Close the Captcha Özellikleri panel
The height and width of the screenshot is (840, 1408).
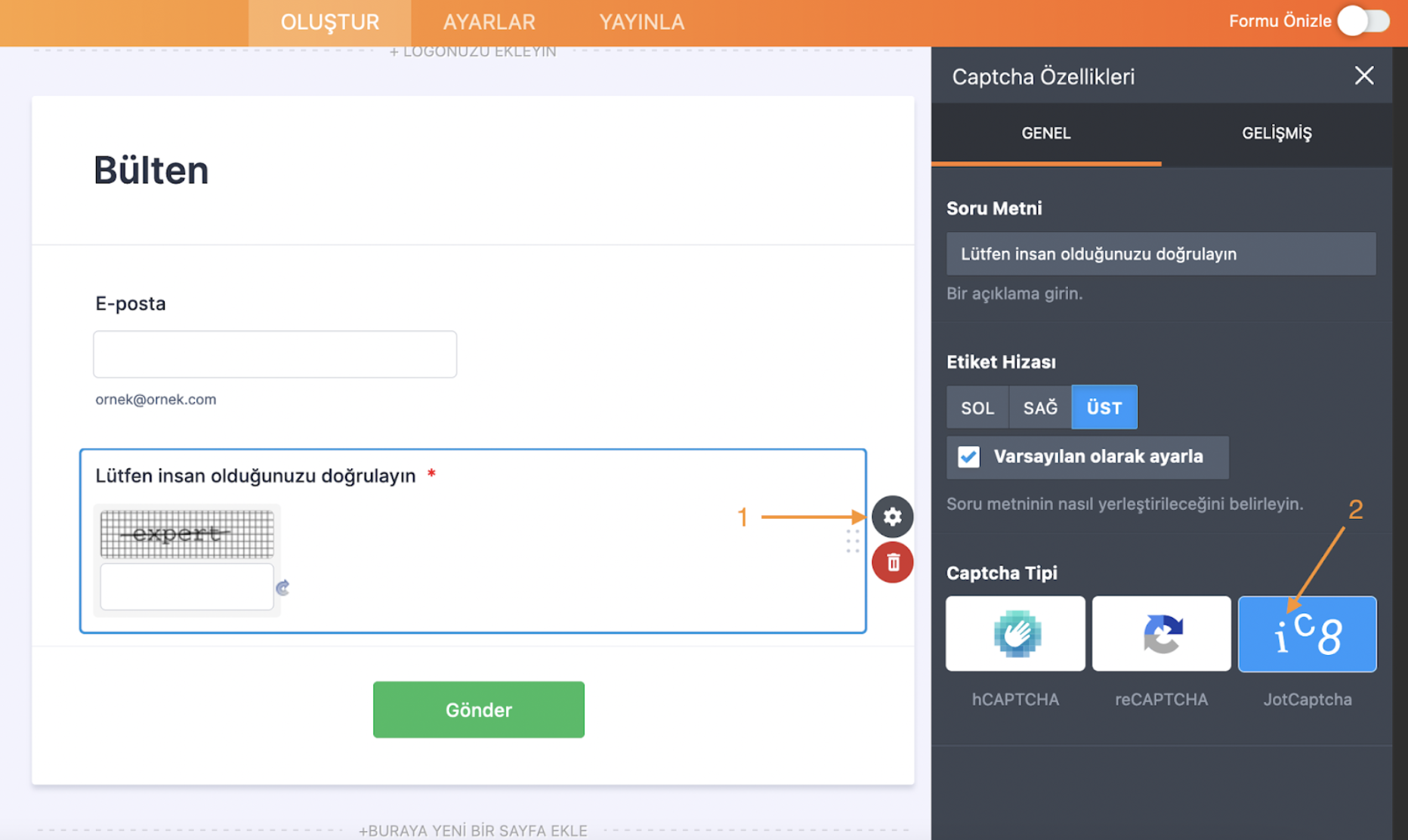1363,76
